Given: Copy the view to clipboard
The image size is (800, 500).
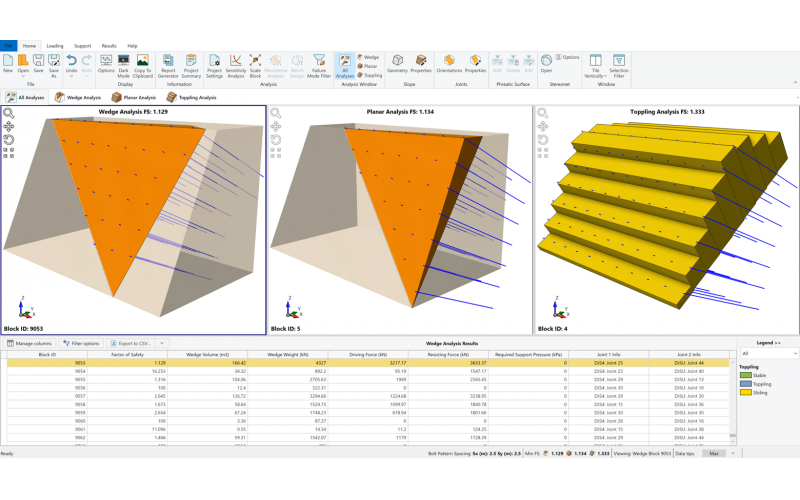Looking at the screenshot, I should [x=143, y=64].
